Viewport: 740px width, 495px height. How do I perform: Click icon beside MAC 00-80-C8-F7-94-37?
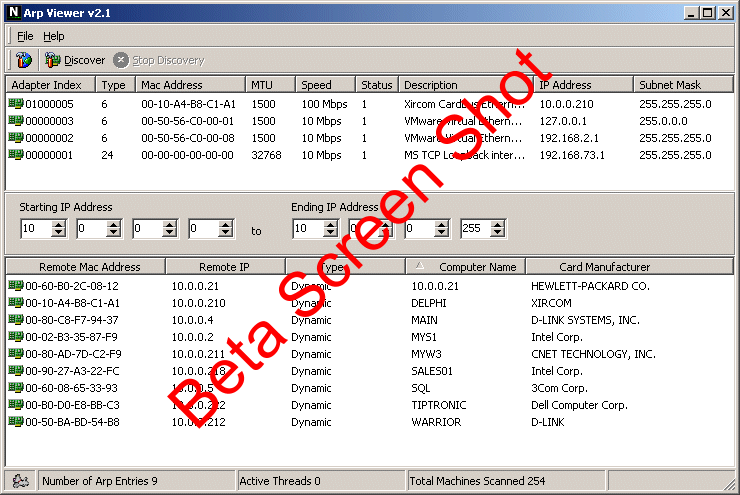tap(15, 320)
